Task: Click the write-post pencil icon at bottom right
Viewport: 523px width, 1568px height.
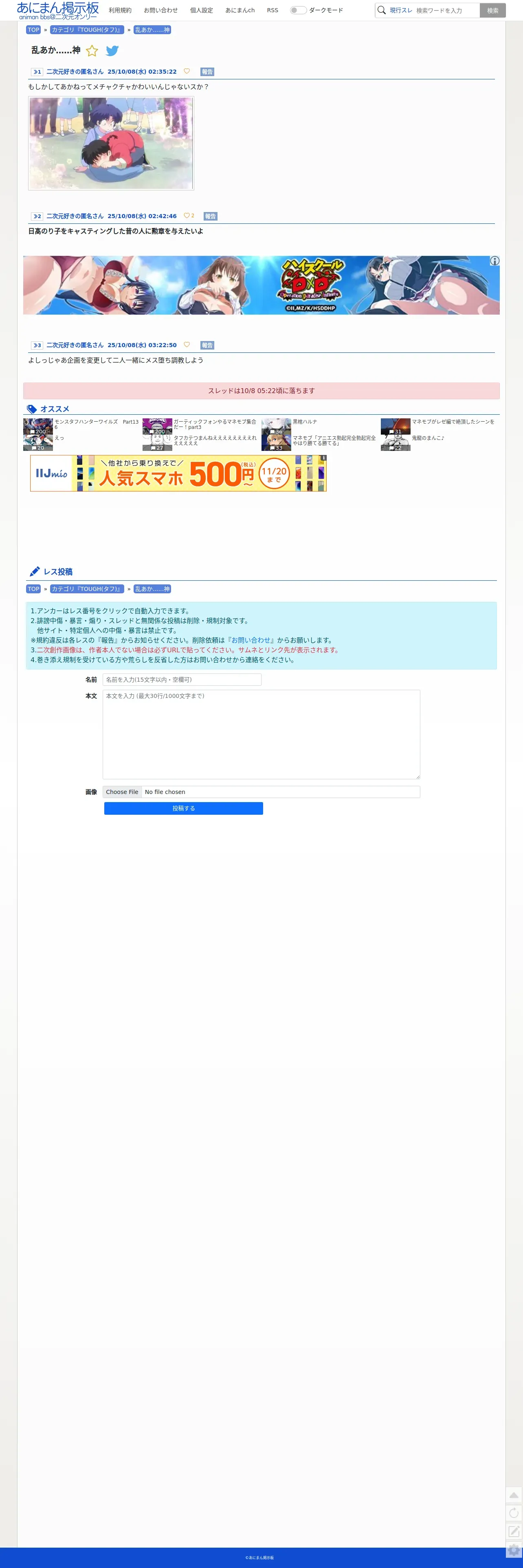Action: coord(514,1531)
